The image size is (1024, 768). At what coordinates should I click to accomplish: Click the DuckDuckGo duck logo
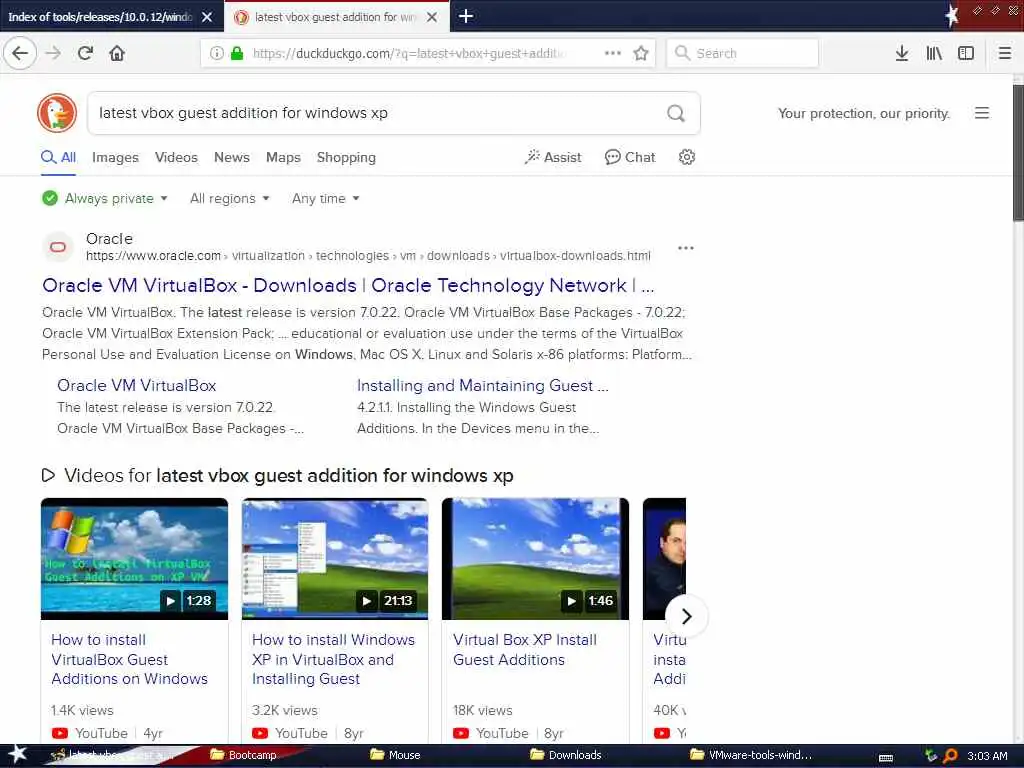[57, 113]
